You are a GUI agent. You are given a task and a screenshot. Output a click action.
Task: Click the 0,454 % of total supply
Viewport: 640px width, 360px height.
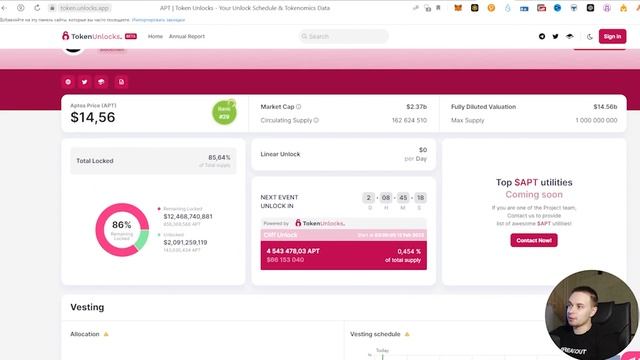[x=403, y=256]
